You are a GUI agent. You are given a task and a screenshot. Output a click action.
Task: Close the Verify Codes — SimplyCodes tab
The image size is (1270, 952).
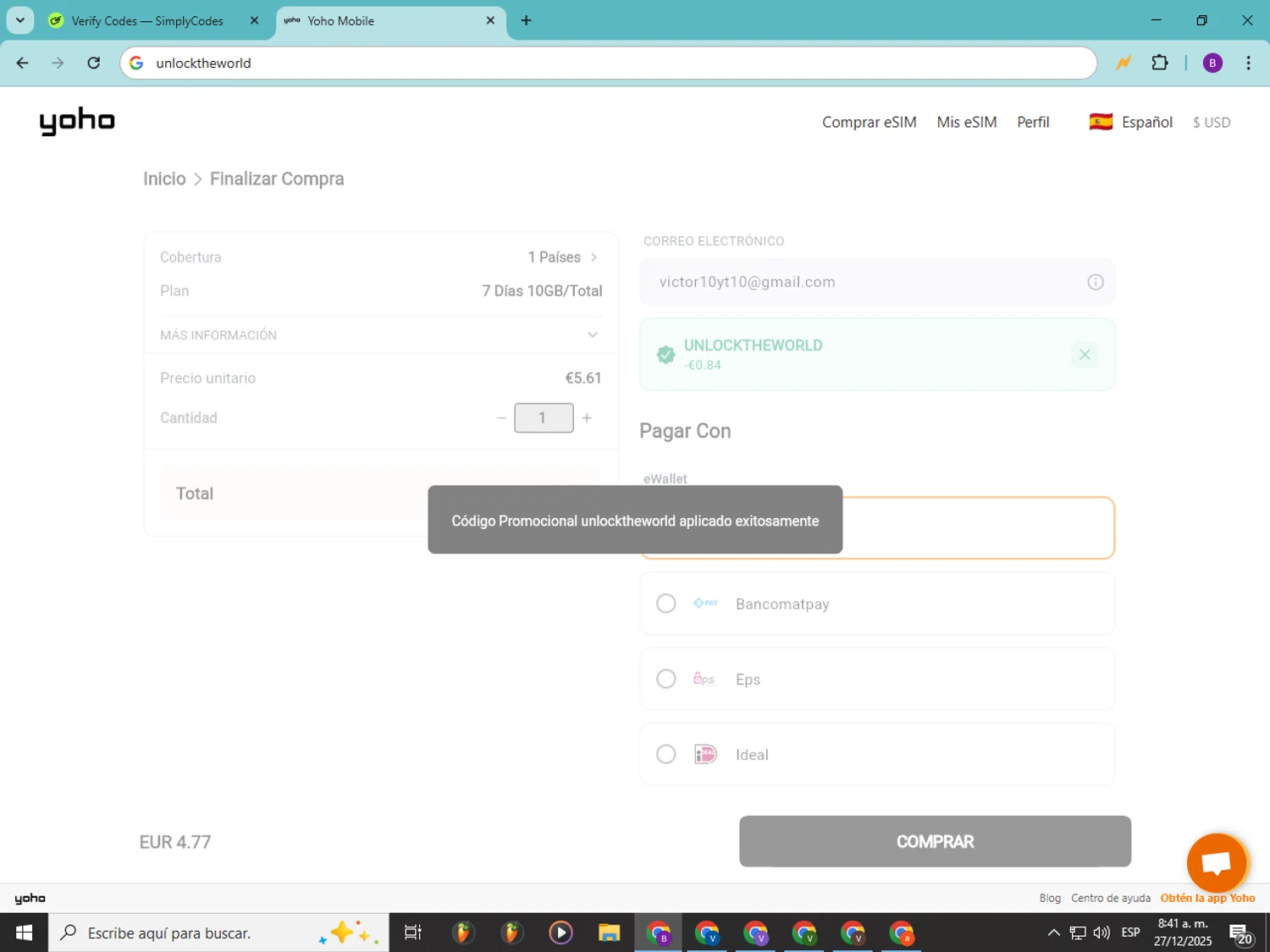[254, 20]
